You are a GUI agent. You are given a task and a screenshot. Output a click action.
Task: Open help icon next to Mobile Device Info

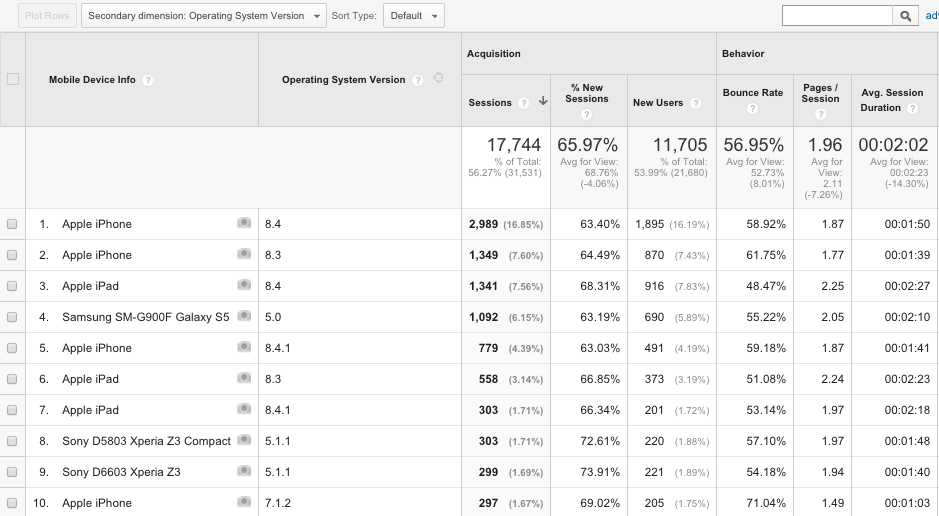147,80
